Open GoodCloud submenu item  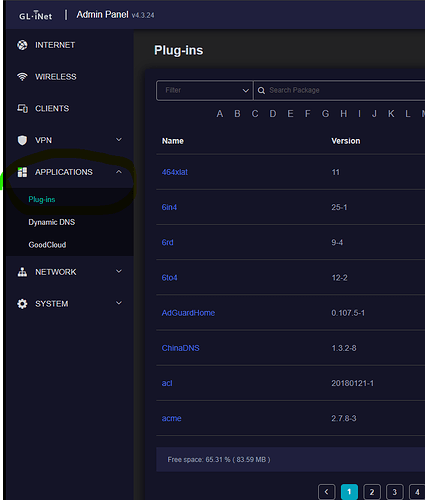(x=47, y=245)
